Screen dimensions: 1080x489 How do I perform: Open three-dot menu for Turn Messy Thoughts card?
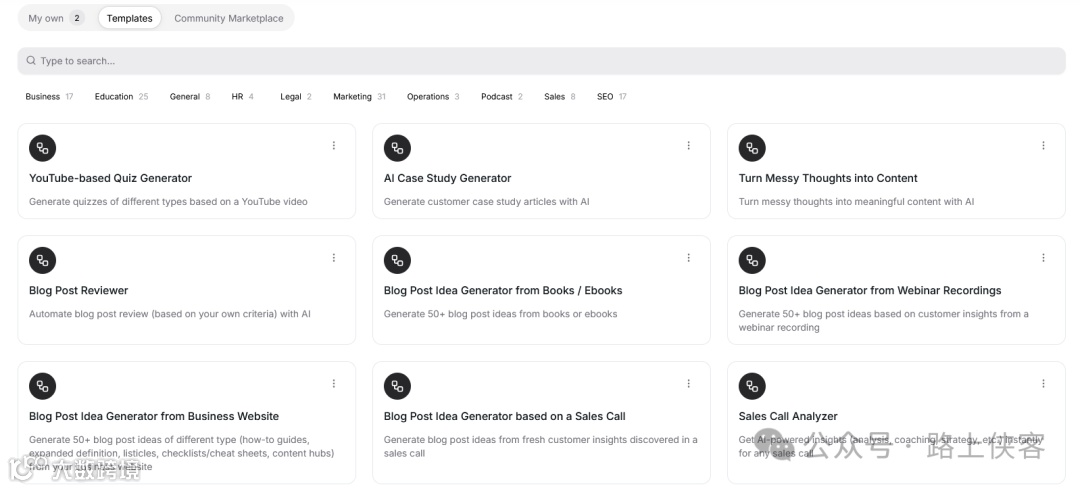(x=1043, y=146)
